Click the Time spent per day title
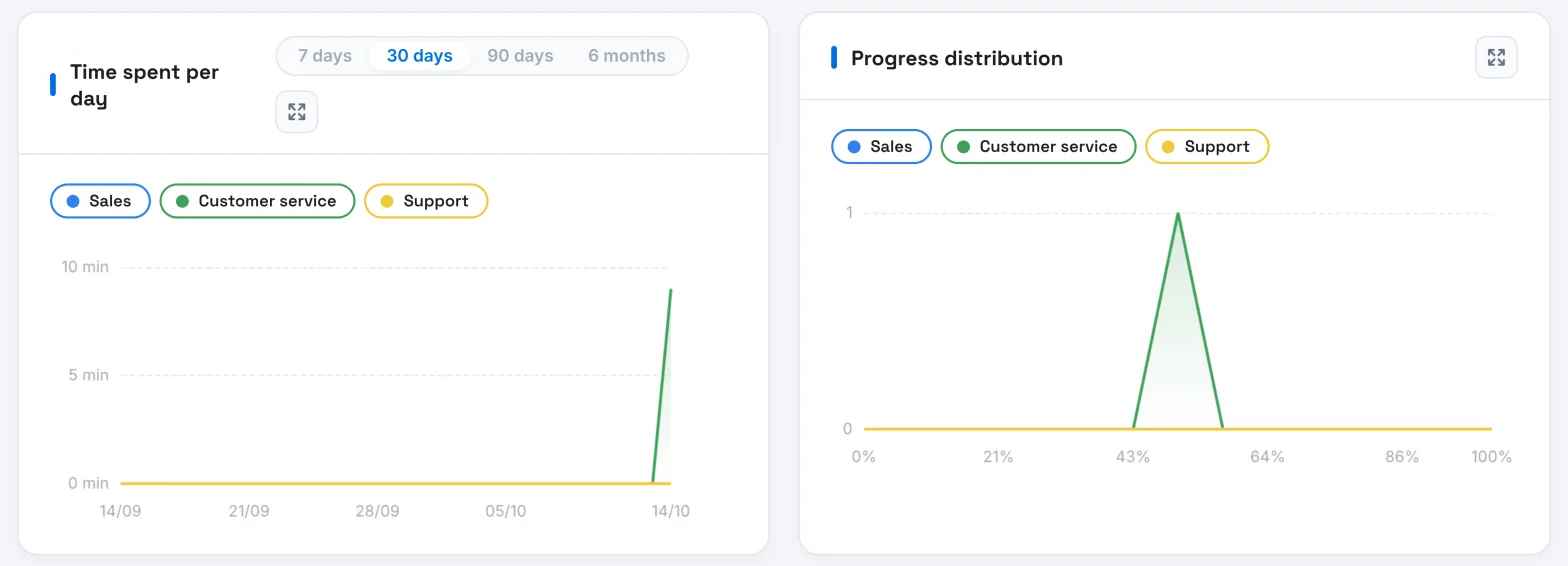 pyautogui.click(x=144, y=85)
